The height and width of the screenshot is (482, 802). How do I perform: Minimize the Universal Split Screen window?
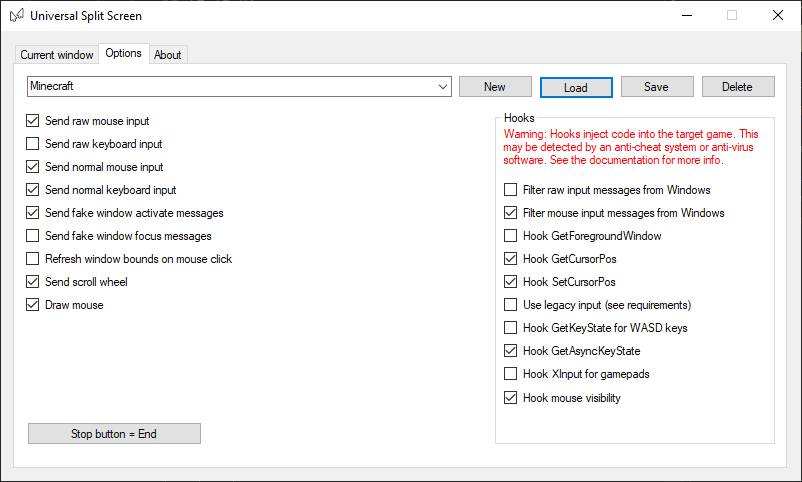coord(687,15)
